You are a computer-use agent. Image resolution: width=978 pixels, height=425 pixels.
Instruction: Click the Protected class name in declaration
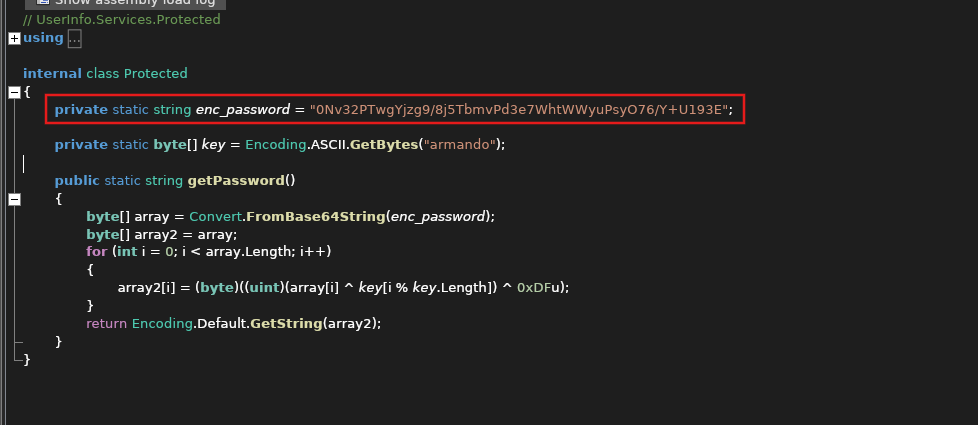click(155, 74)
